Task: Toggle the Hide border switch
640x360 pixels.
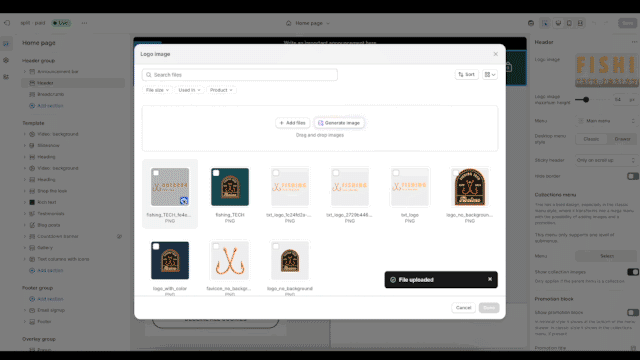Action: [x=633, y=176]
